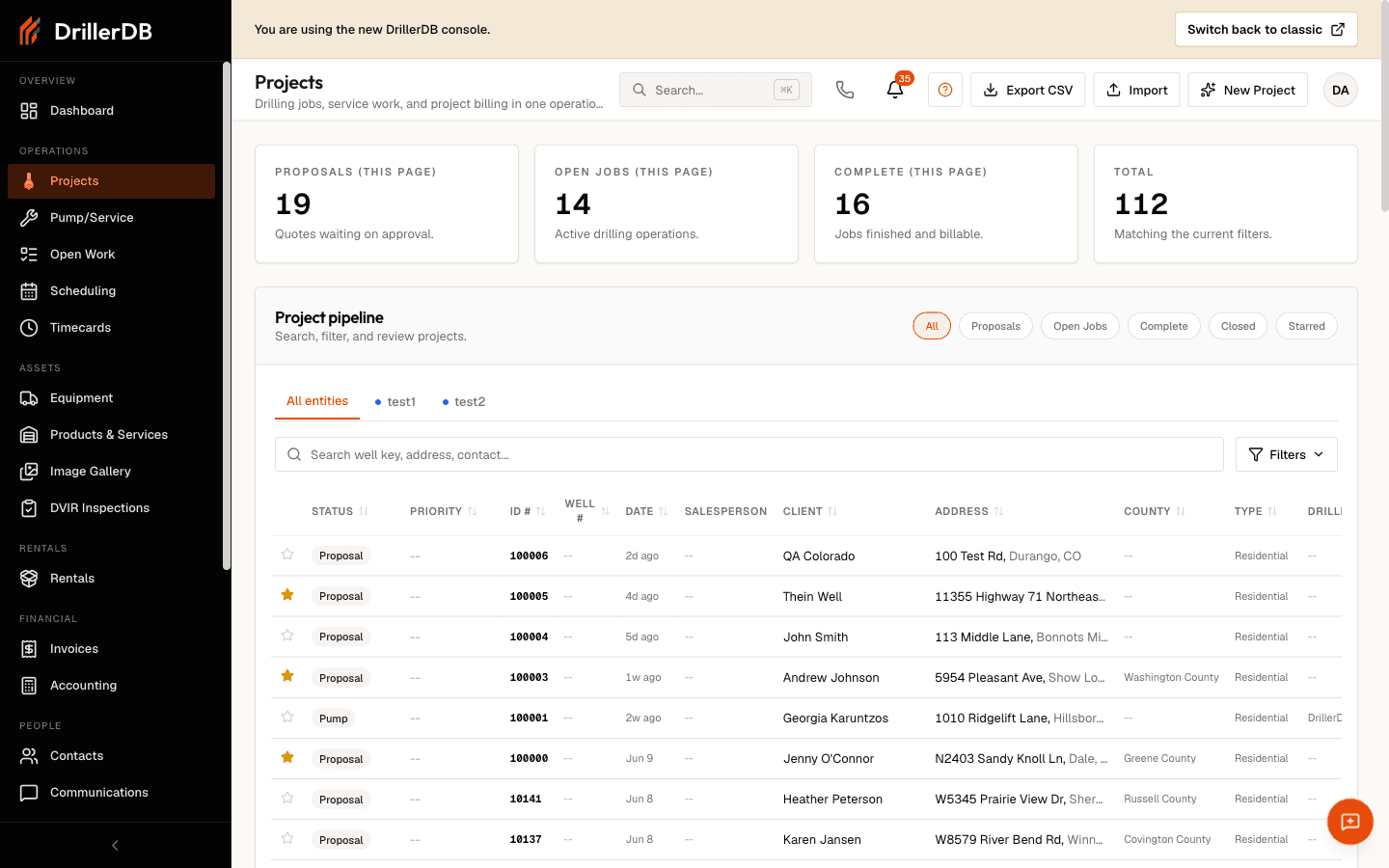
Task: Unstar the Andrew Johnson project
Action: 287,676
